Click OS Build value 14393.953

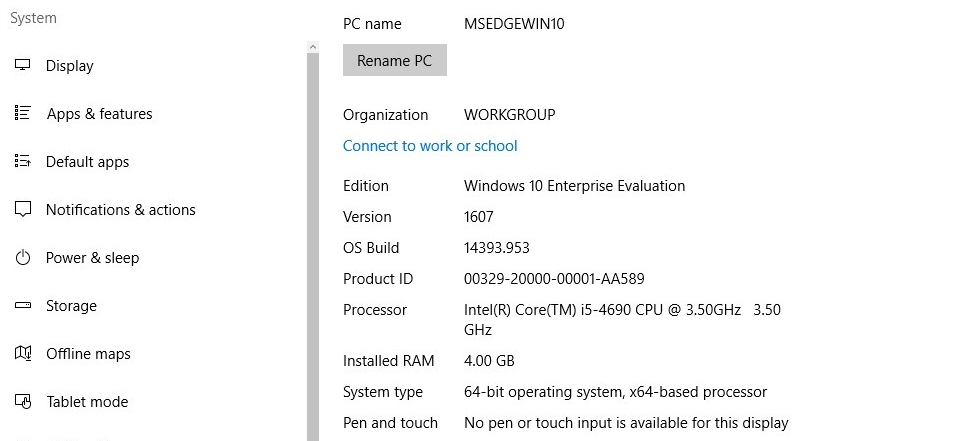[496, 248]
